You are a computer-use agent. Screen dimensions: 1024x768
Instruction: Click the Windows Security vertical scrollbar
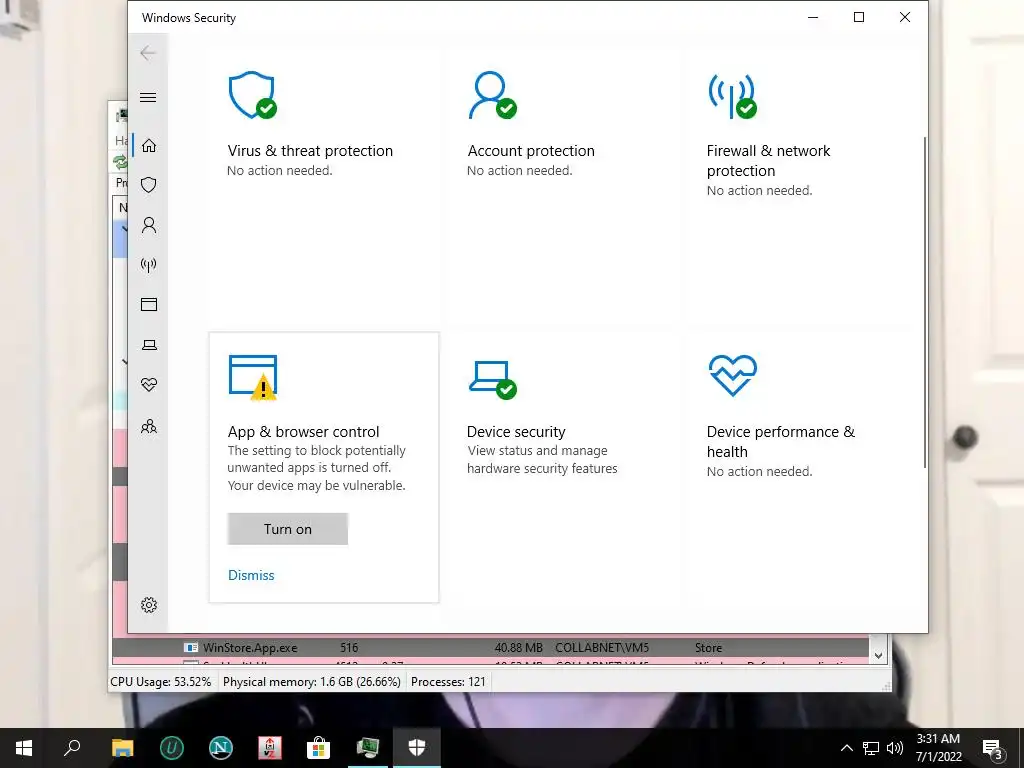pyautogui.click(x=925, y=302)
